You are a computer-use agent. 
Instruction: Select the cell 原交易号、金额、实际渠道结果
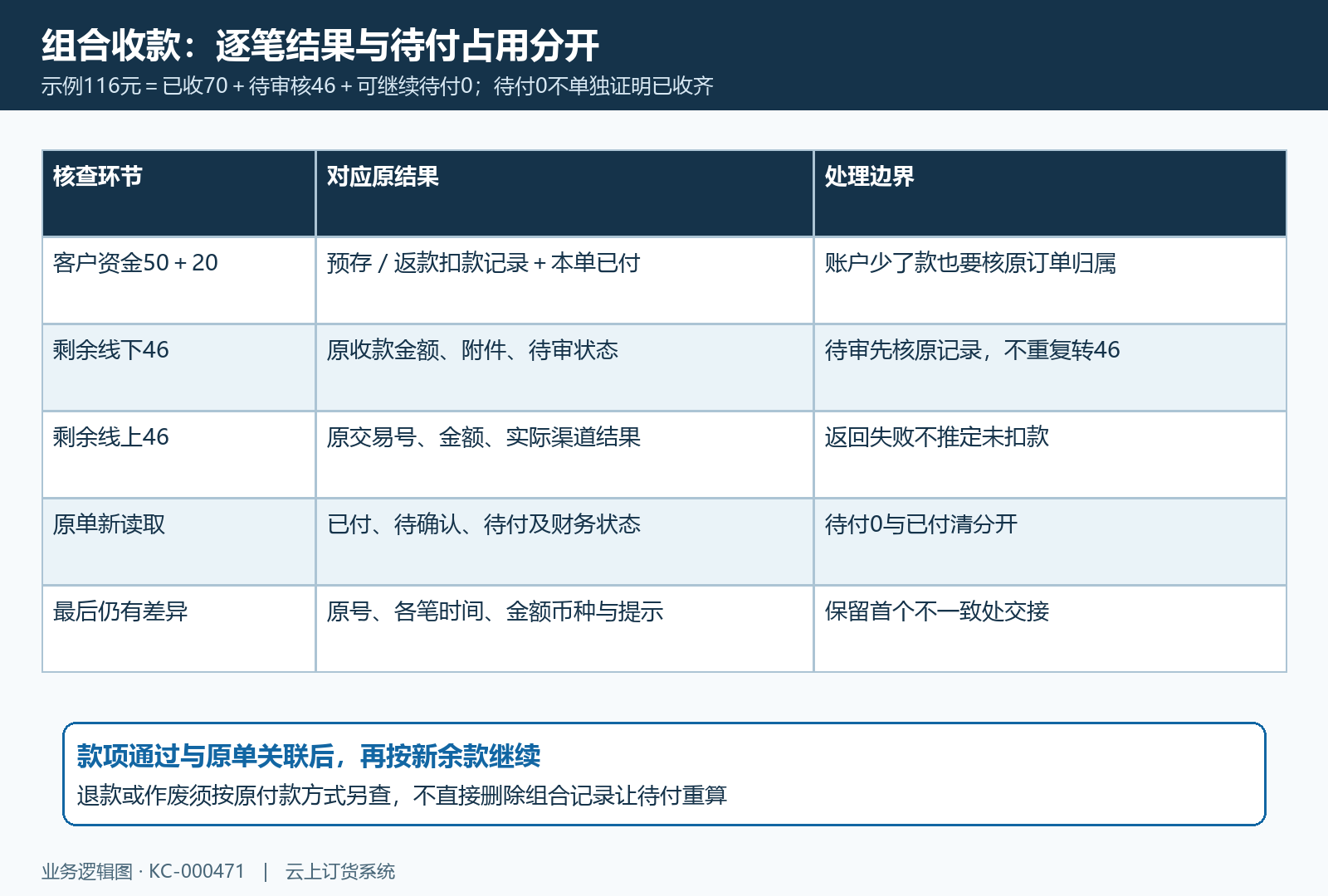pos(564,455)
